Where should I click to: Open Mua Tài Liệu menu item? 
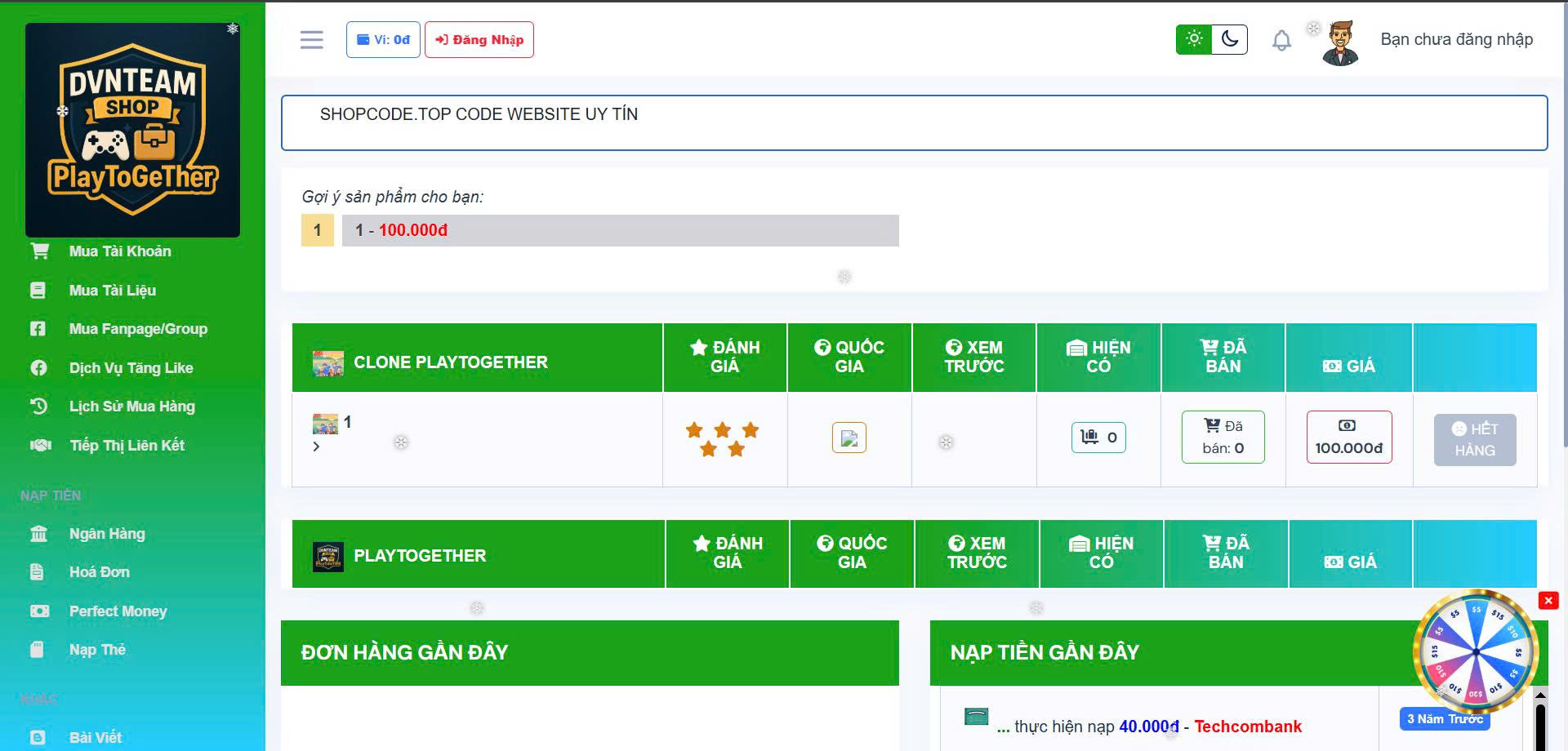(x=113, y=291)
